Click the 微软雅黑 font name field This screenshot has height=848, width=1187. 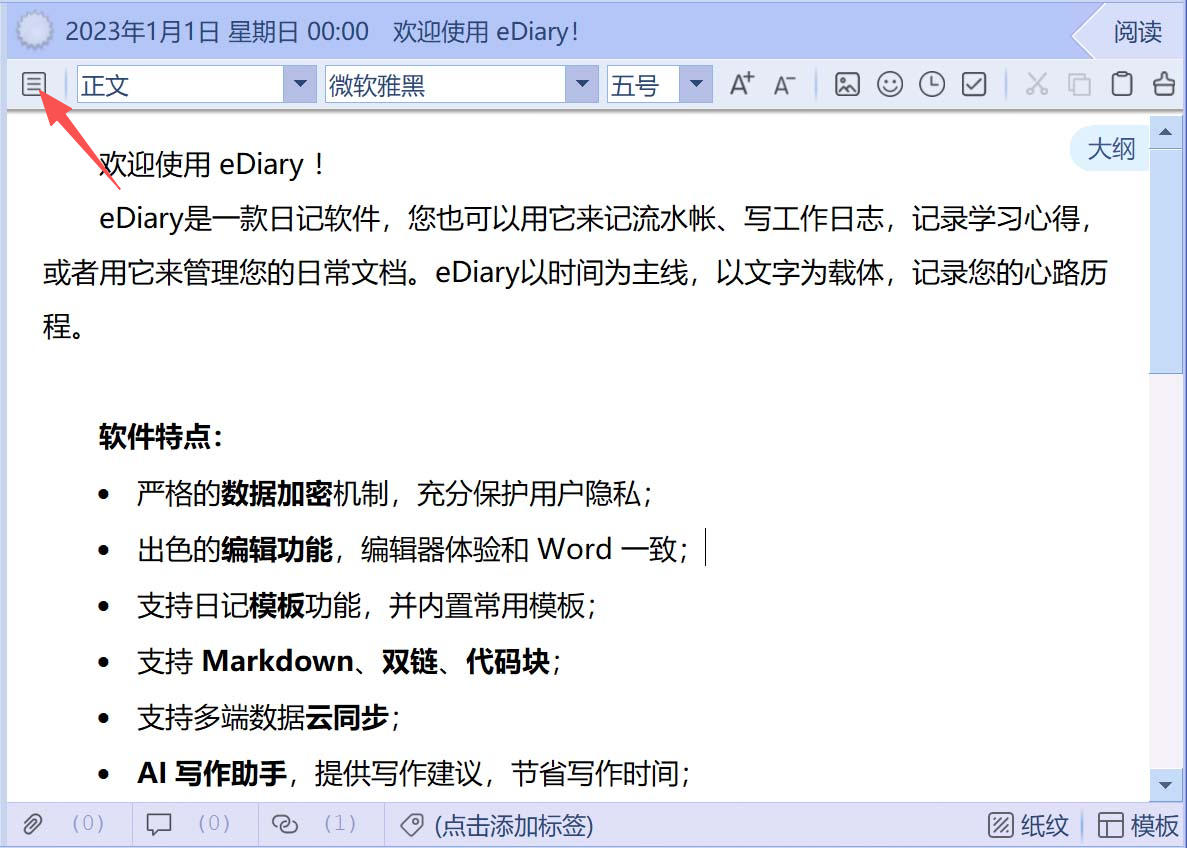[445, 84]
